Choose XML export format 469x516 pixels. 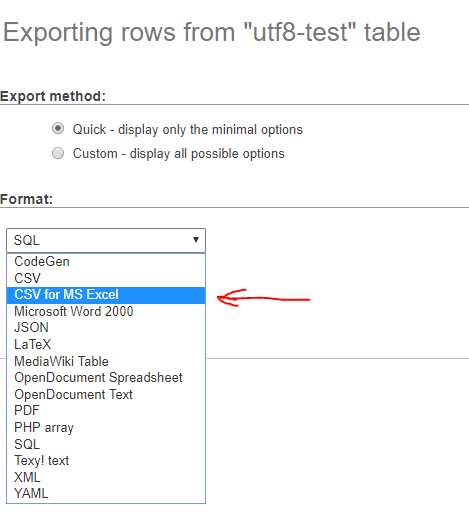[x=106, y=478]
